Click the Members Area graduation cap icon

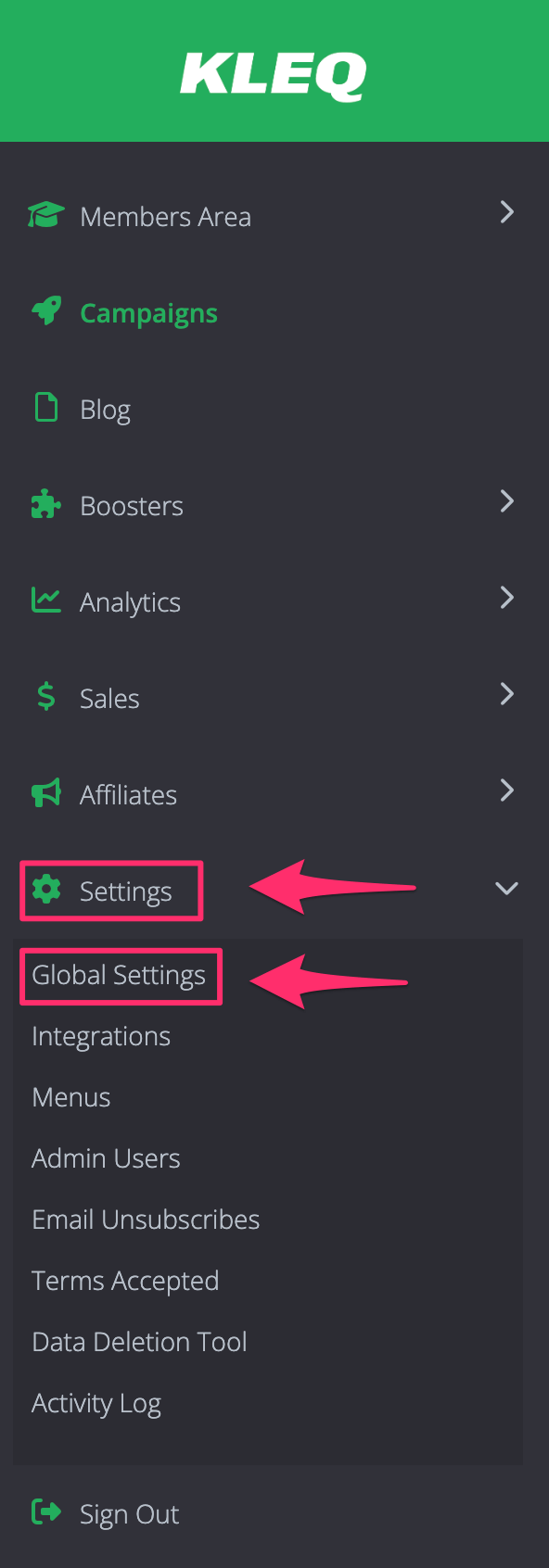click(x=45, y=215)
